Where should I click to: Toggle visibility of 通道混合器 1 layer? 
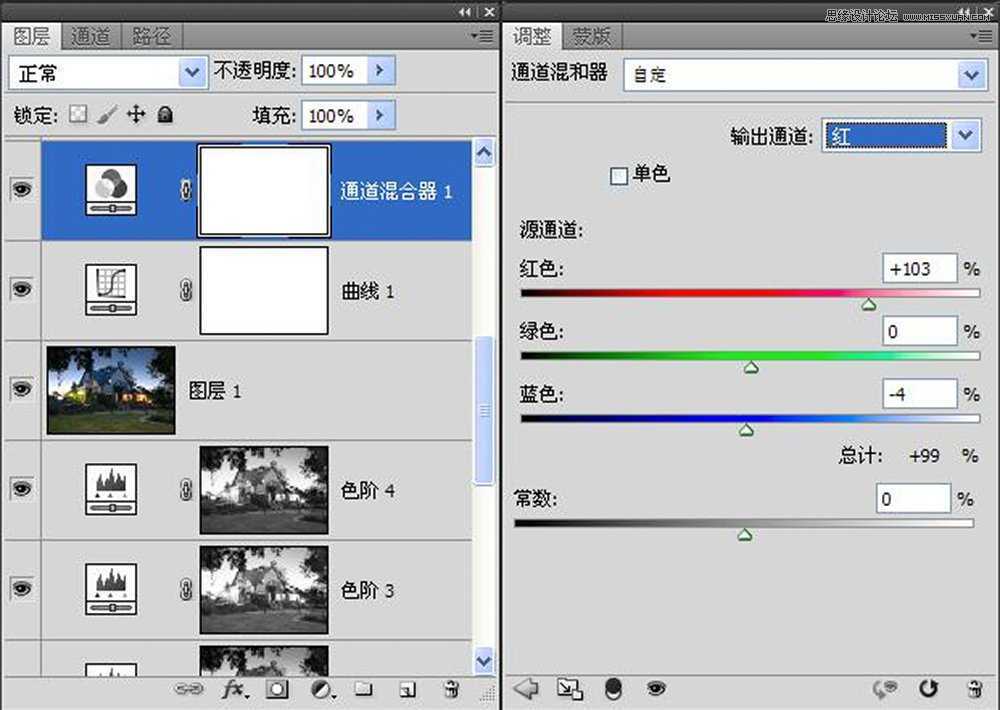coord(21,189)
